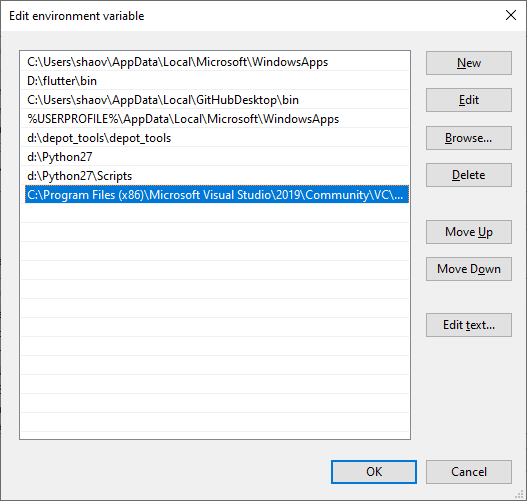527x501 pixels.
Task: Click the New button
Action: (x=469, y=63)
